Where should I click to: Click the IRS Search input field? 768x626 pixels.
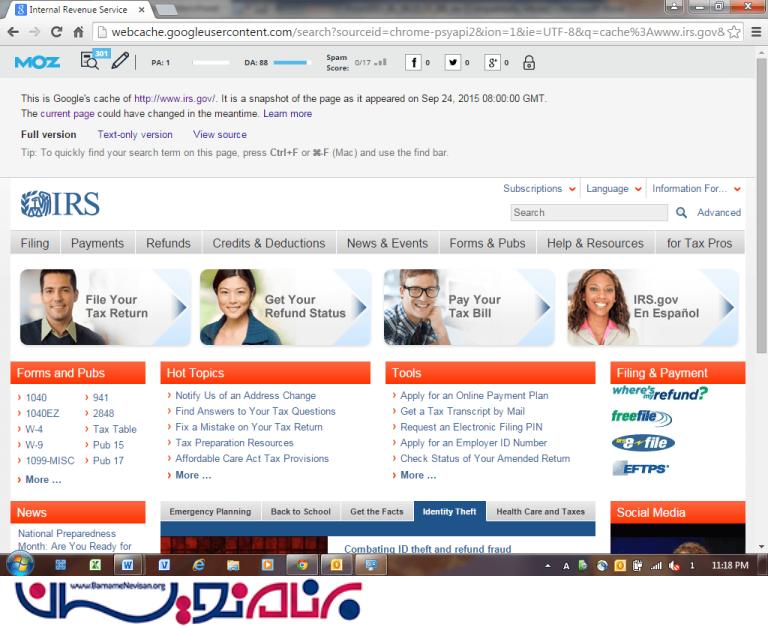[589, 213]
